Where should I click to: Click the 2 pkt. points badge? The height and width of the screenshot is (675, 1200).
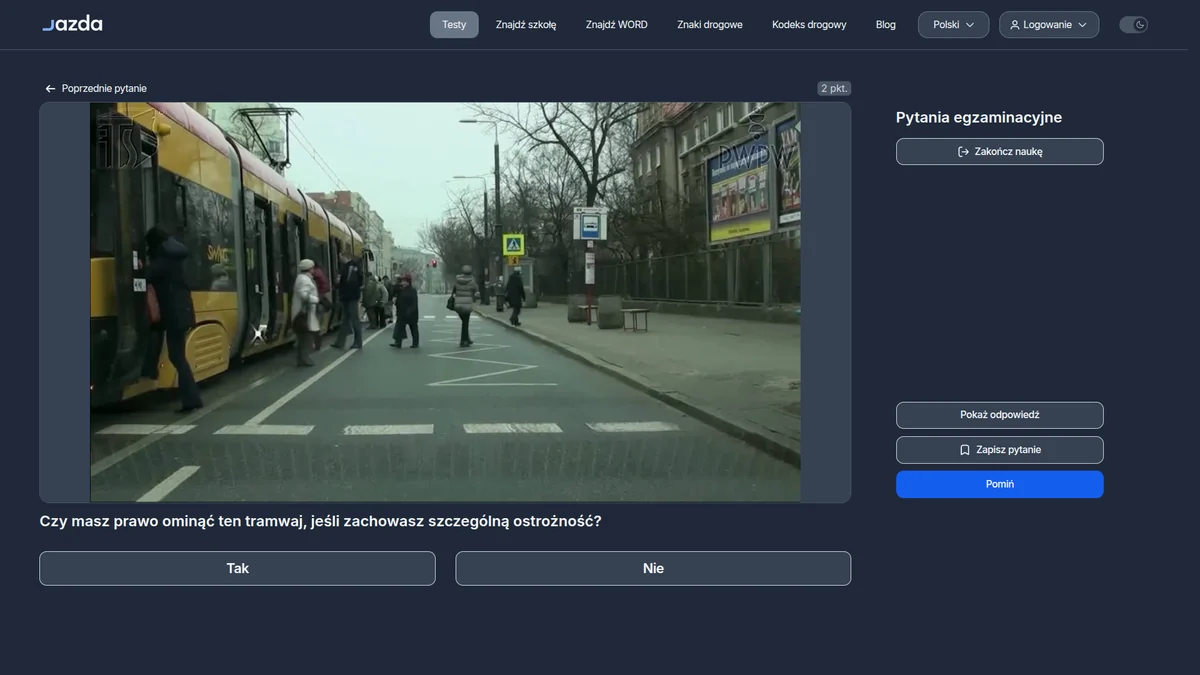[834, 89]
